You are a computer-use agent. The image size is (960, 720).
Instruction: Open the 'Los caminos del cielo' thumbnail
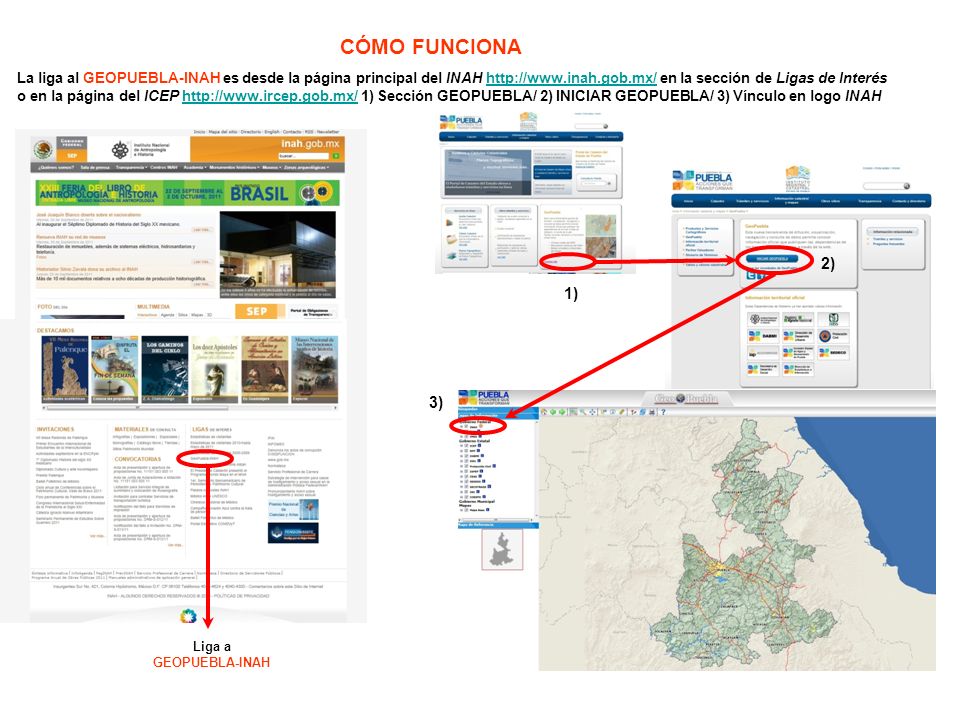click(164, 369)
